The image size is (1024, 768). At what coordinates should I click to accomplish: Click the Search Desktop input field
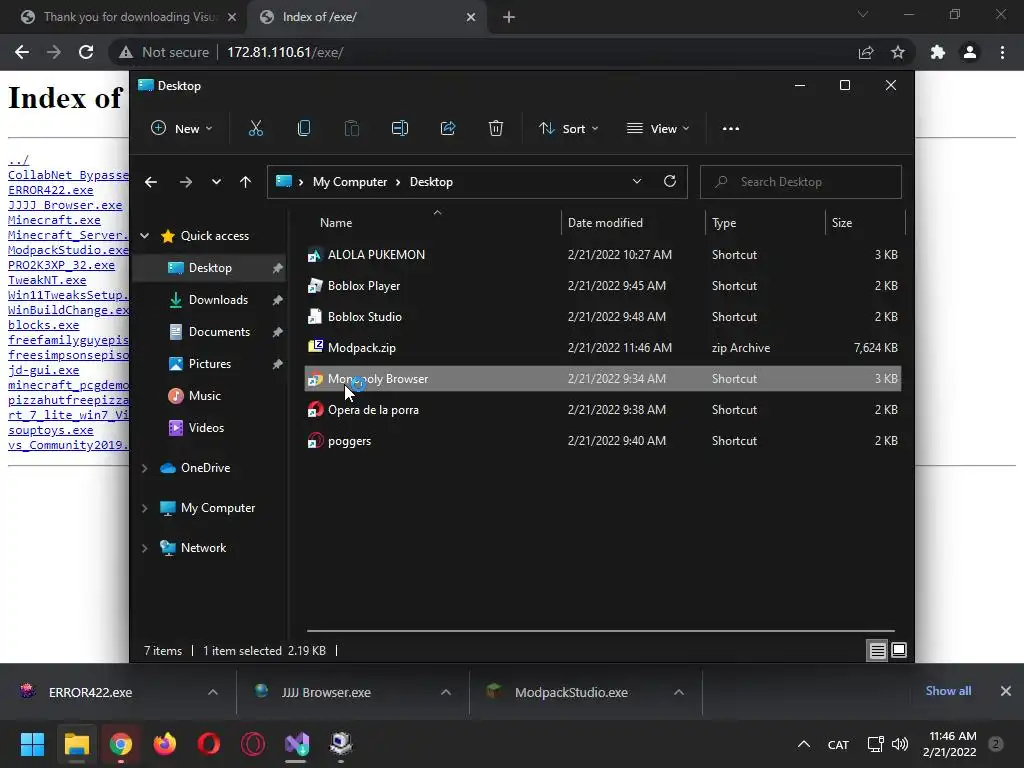coord(801,182)
